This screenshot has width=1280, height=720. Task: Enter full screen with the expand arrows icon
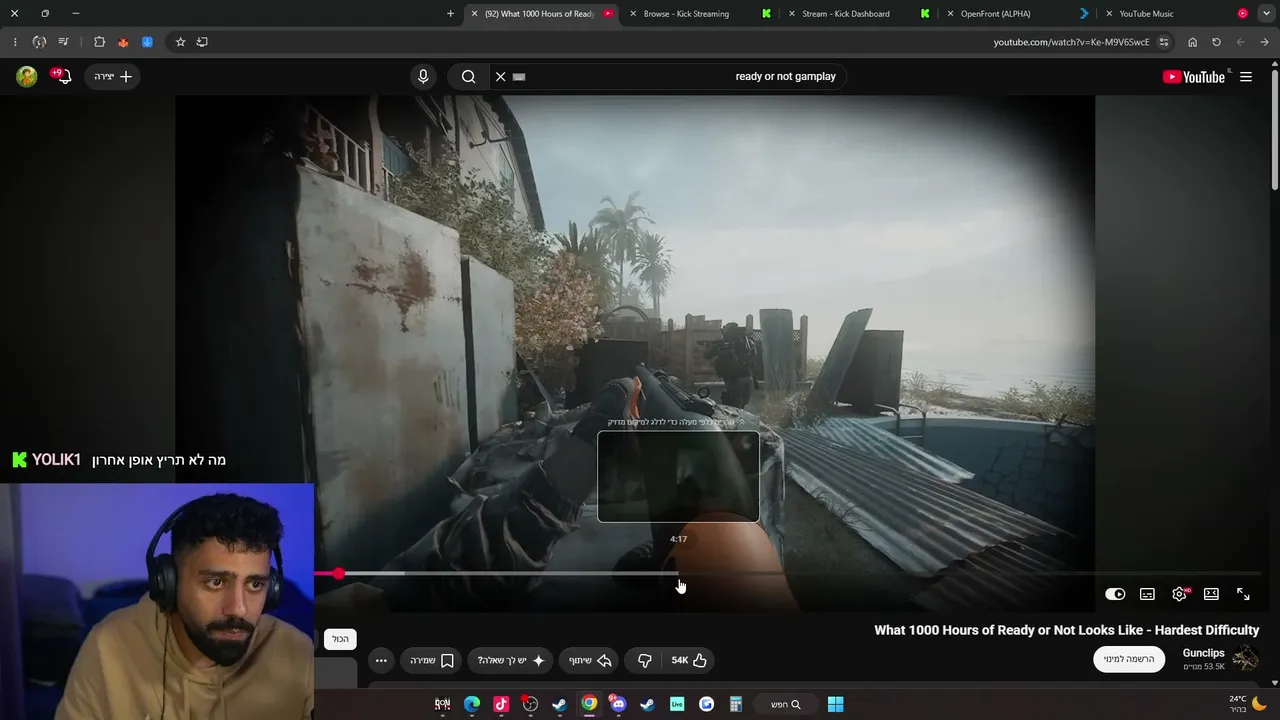click(x=1243, y=594)
